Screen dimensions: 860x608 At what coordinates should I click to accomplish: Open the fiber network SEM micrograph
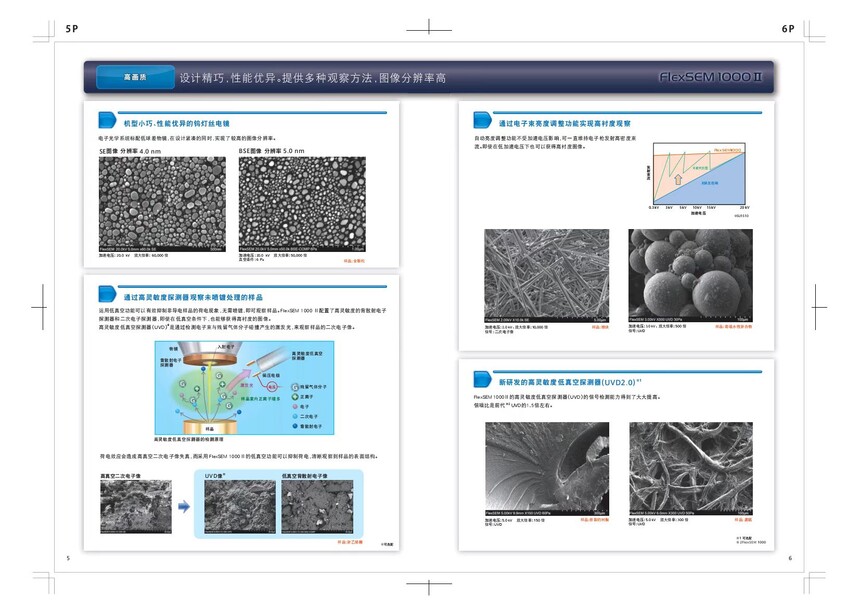546,276
